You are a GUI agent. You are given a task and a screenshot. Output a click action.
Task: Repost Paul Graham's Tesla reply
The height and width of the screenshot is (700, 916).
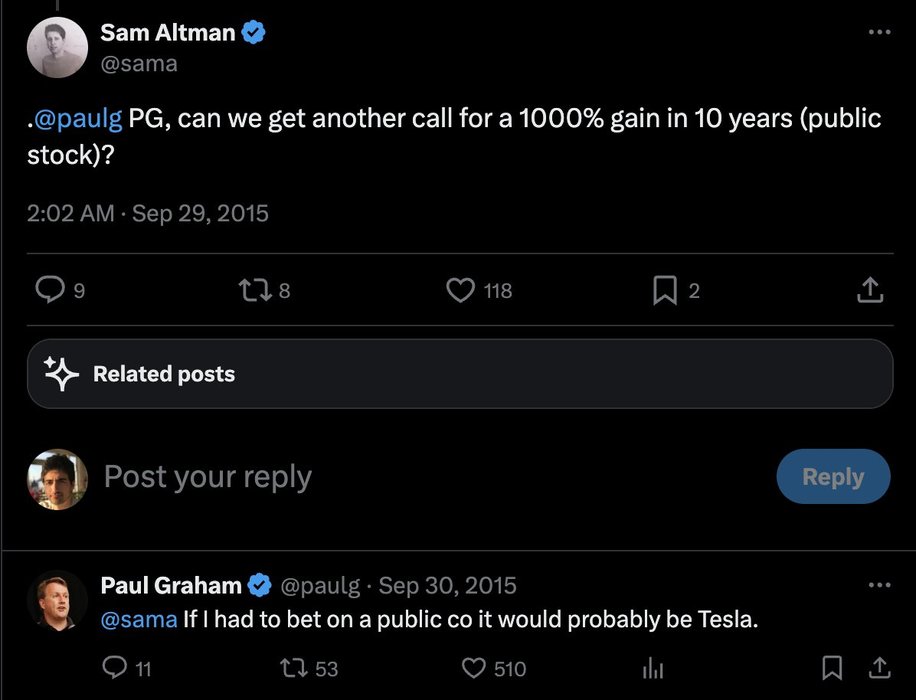coord(293,668)
